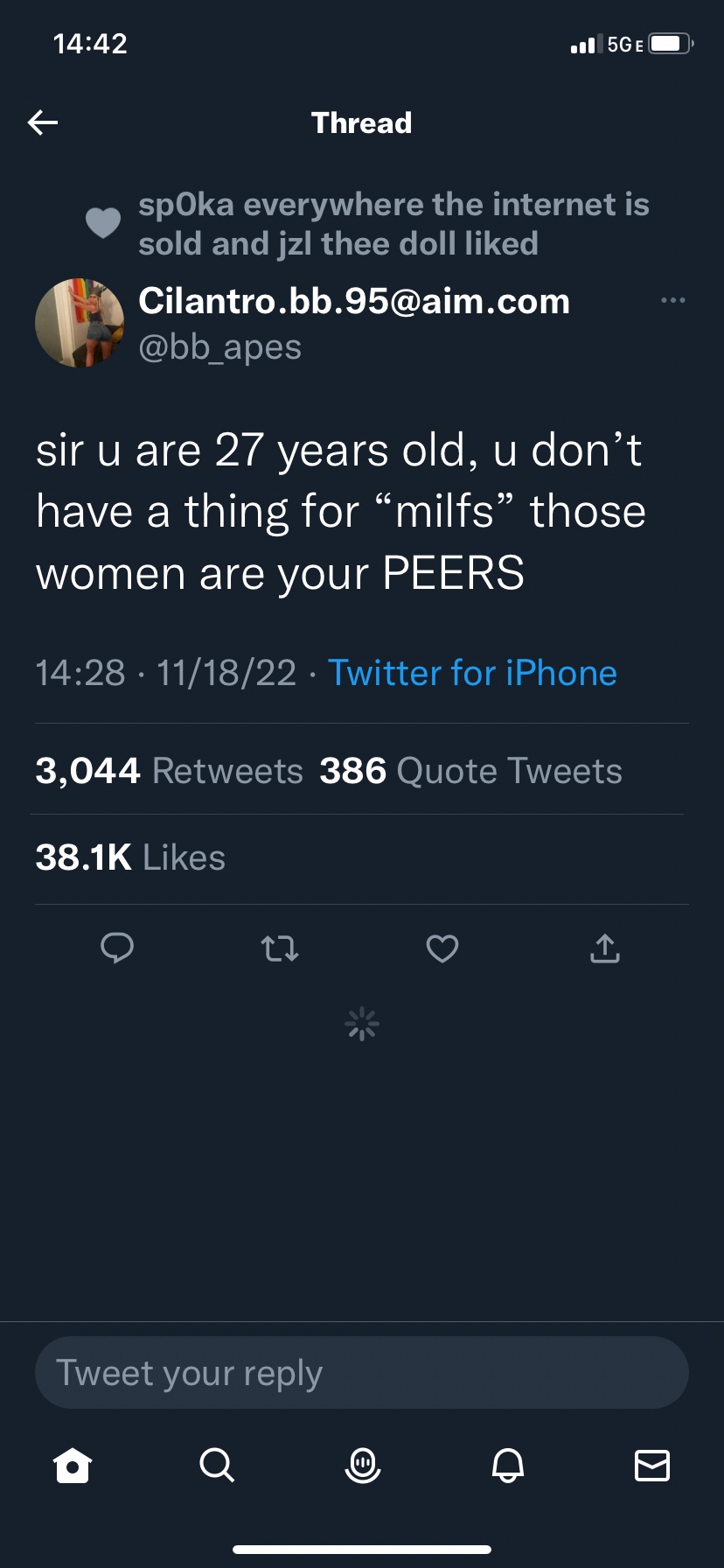
Task: Like the tweet with heart icon
Action: coord(442,948)
